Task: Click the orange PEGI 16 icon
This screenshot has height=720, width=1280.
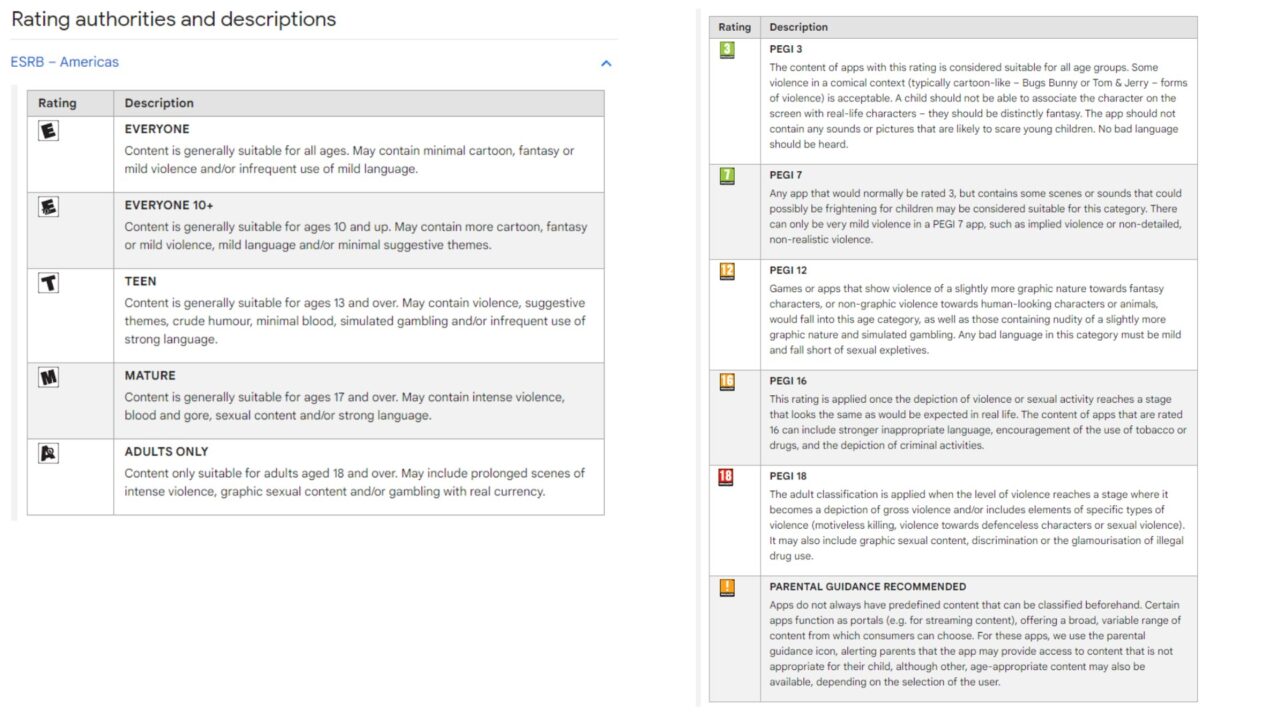Action: click(727, 381)
